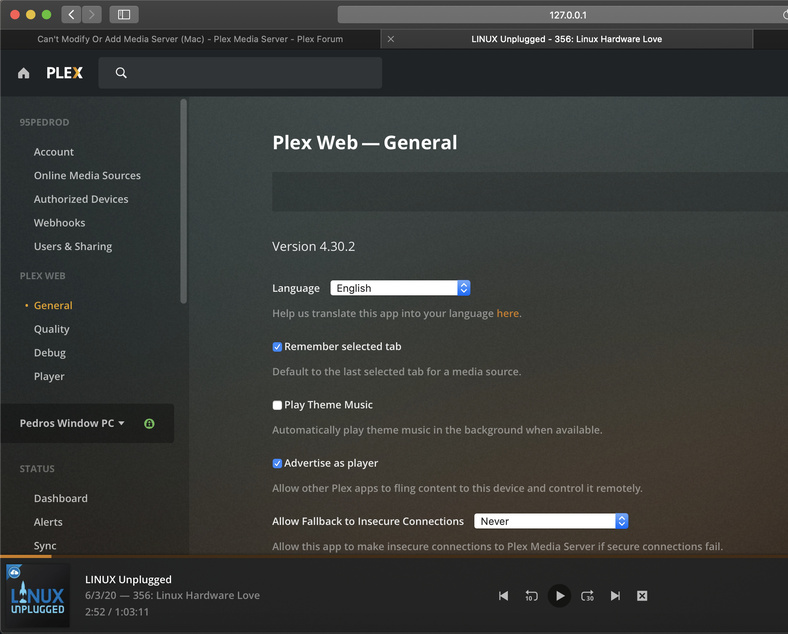788x634 pixels.
Task: Rewind 10 seconds in player
Action: click(x=531, y=596)
